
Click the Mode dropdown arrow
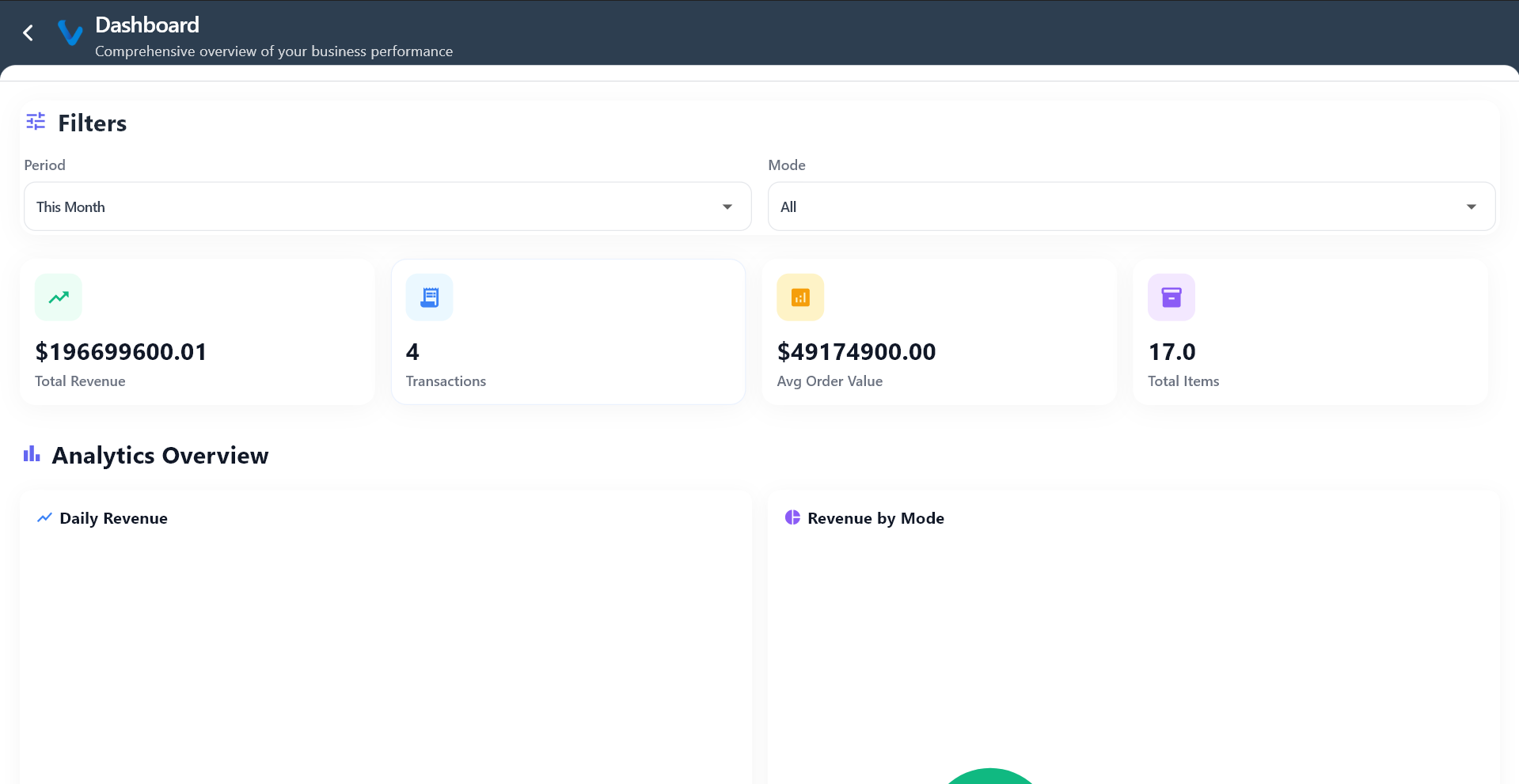pyautogui.click(x=1472, y=206)
